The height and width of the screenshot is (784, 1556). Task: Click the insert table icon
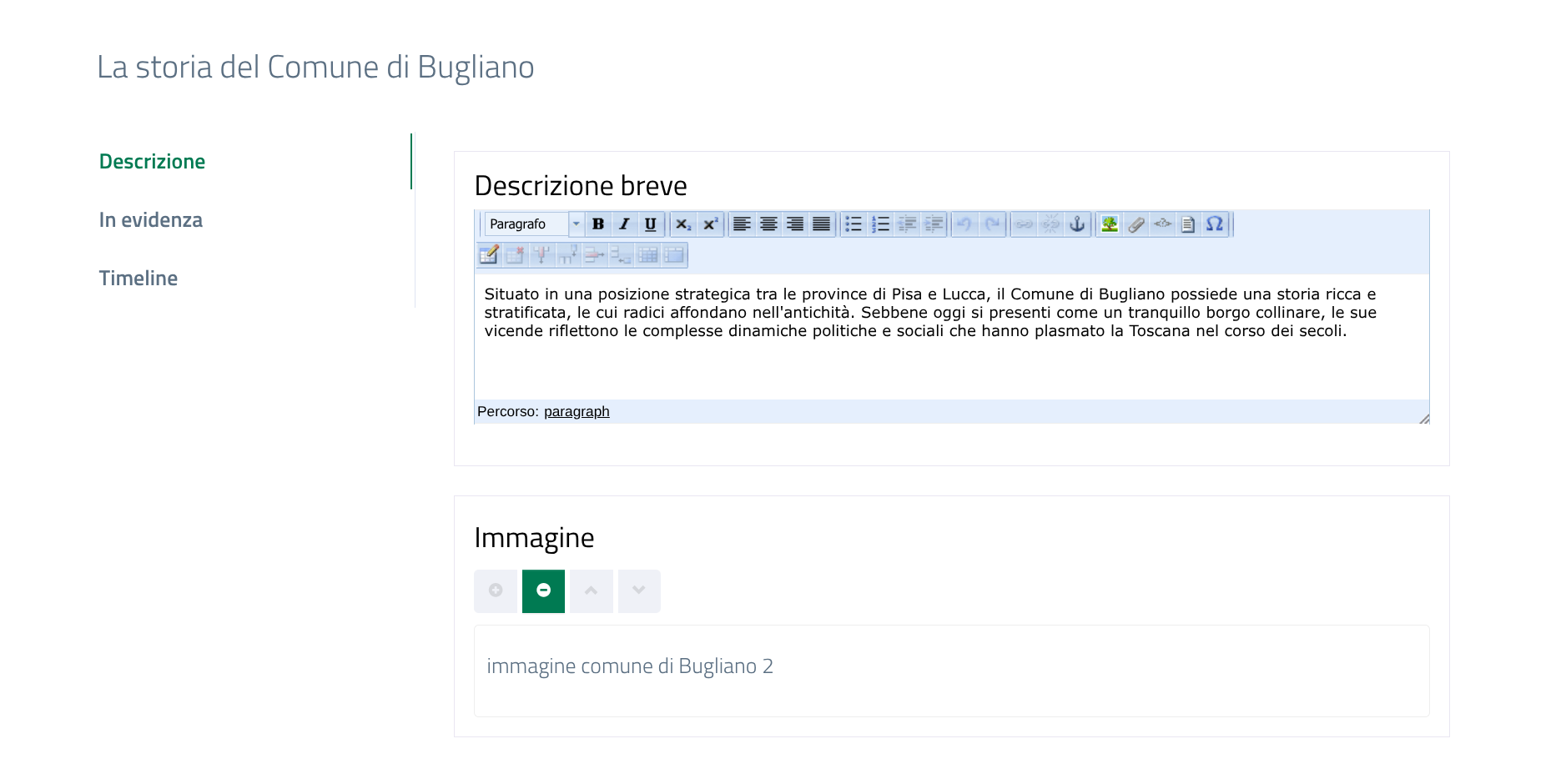pos(489,254)
